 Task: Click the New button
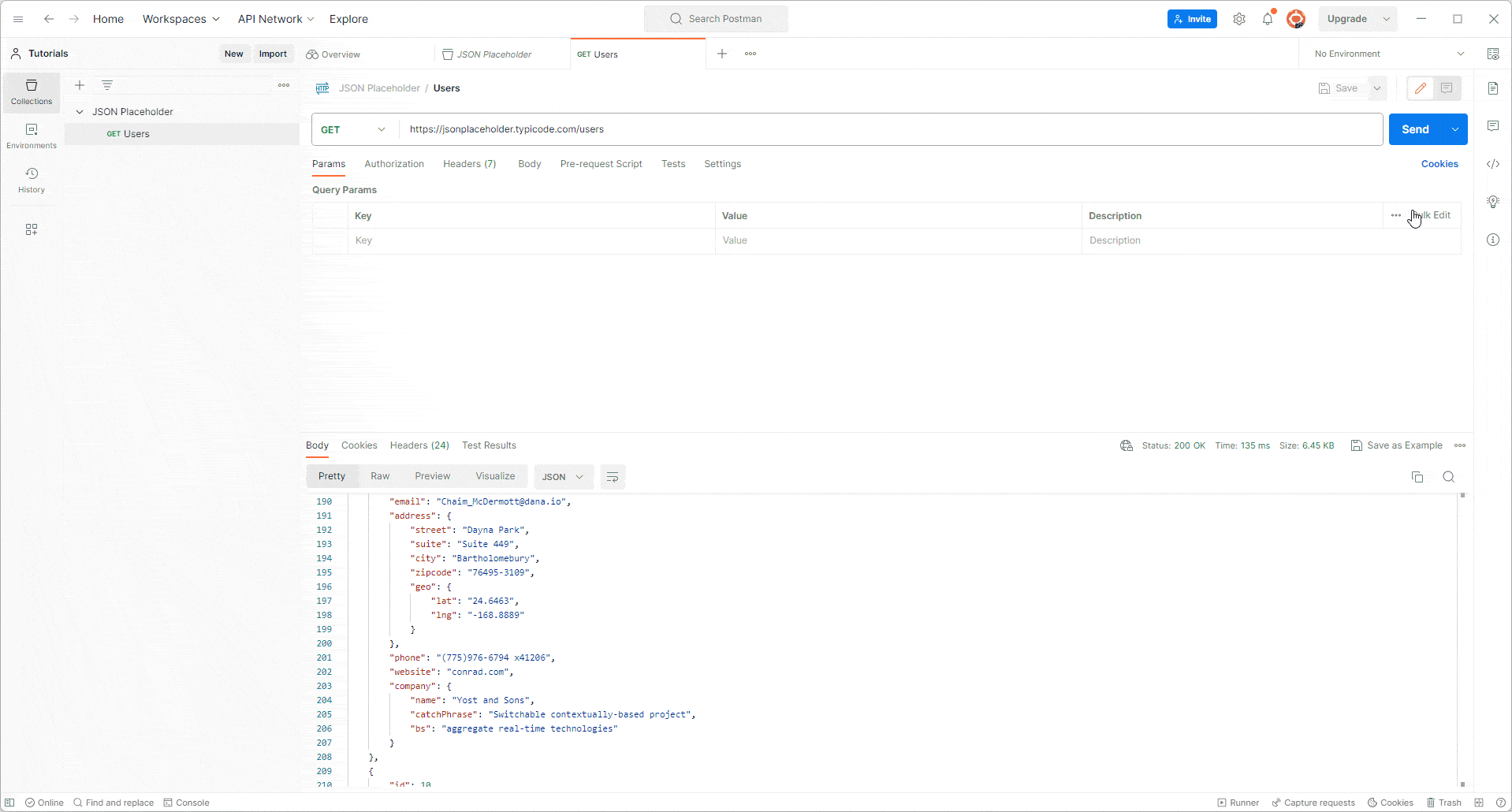[233, 54]
